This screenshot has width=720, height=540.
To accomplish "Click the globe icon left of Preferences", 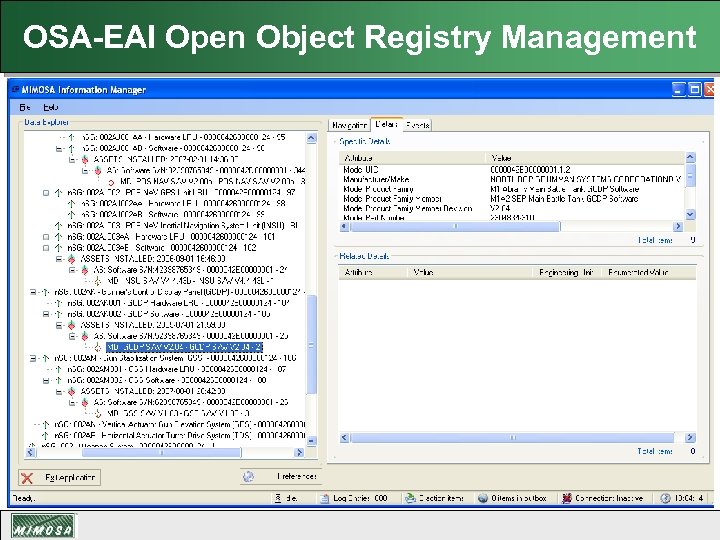I will [248, 477].
